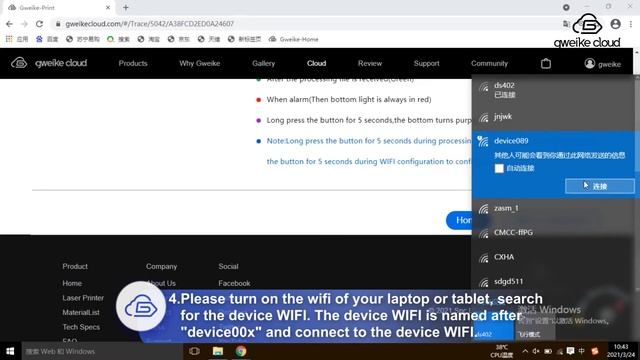Viewport: 640px width, 360px height.
Task: Open the shopping bag cart icon
Action: pyautogui.click(x=546, y=64)
